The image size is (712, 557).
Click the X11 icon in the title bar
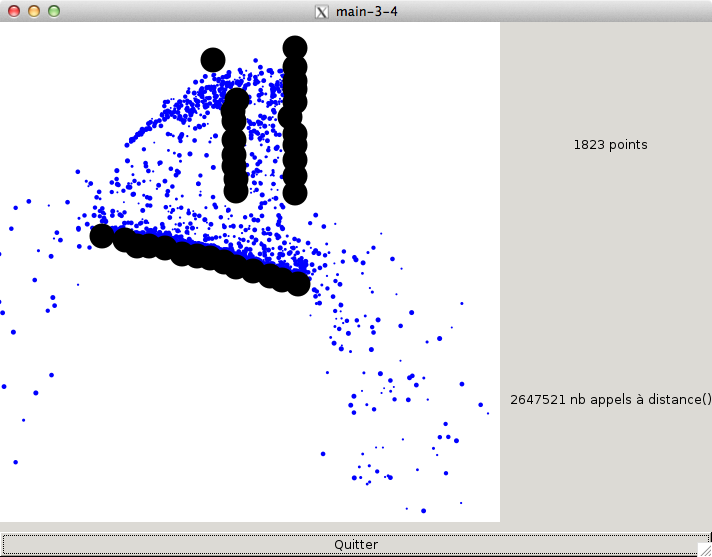[321, 12]
